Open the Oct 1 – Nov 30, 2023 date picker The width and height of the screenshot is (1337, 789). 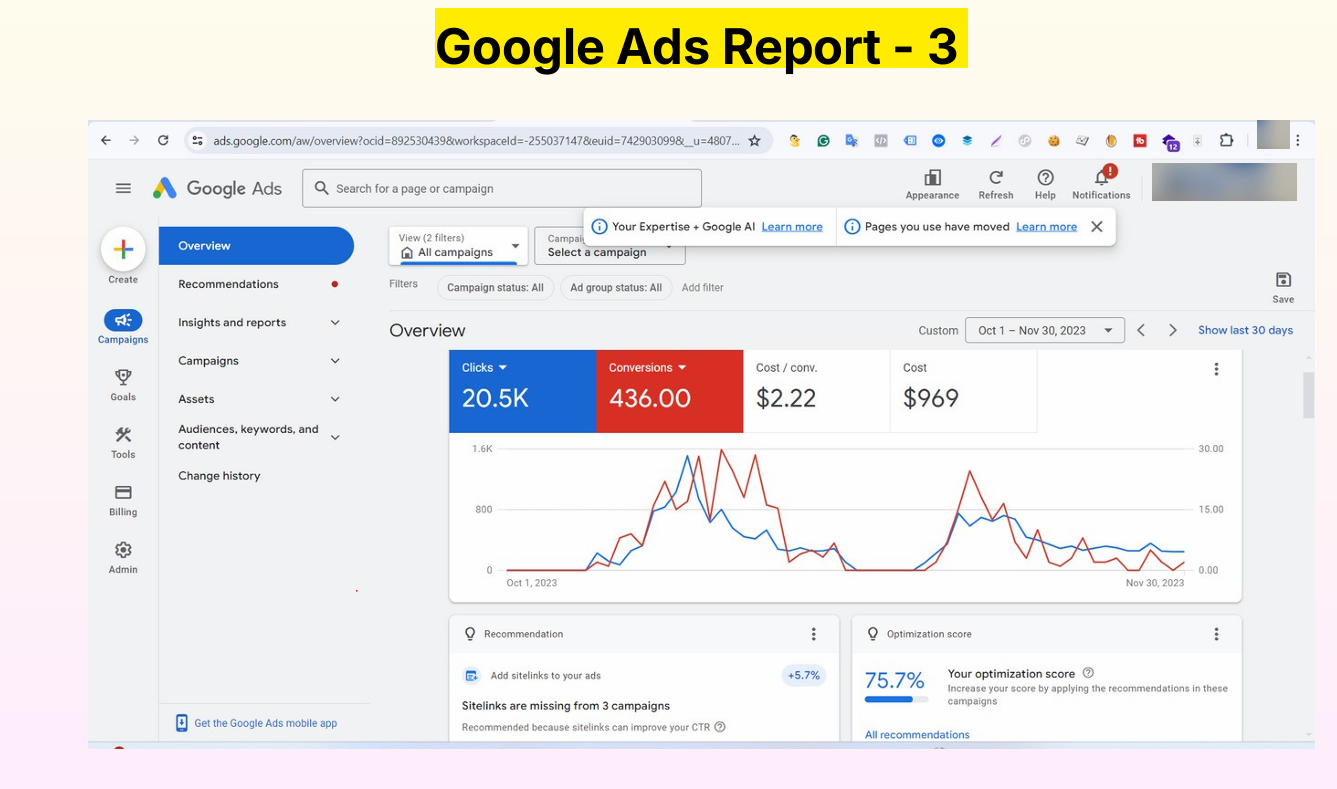coord(1045,330)
